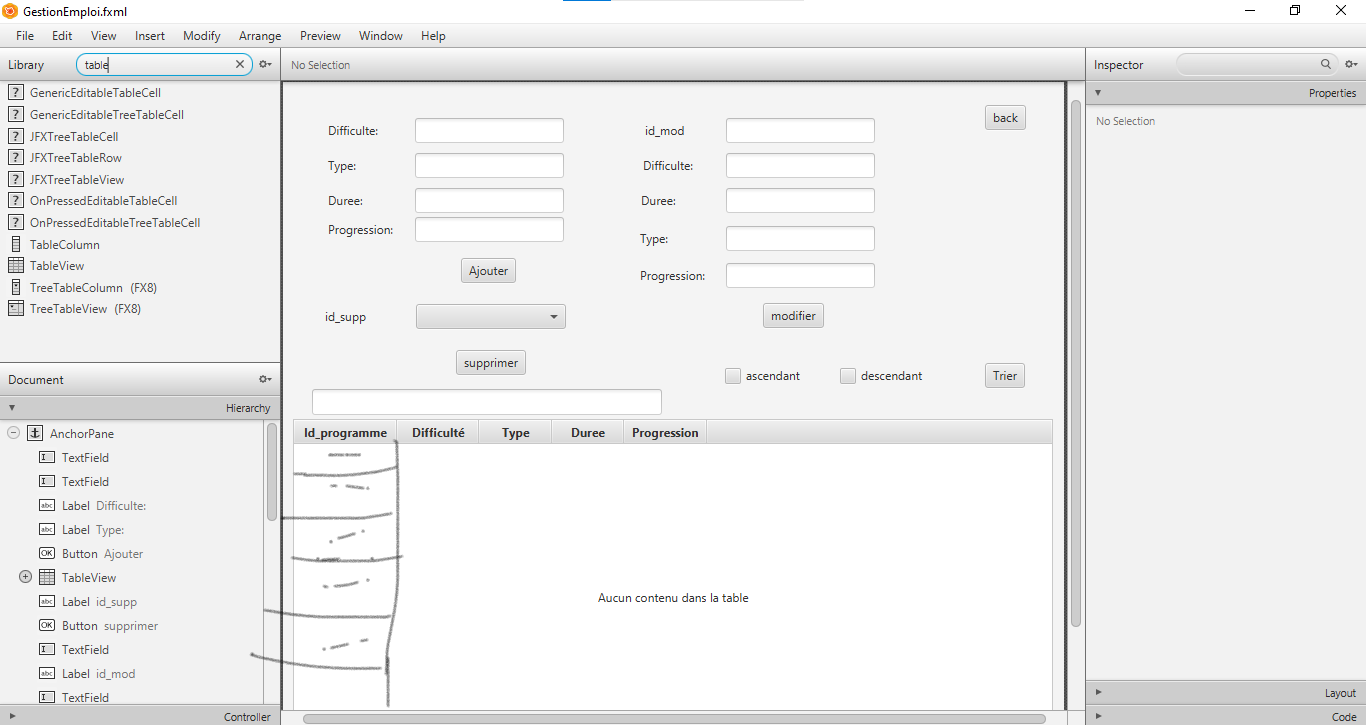Check the descendant checkbox
The image size is (1366, 725).
coord(848,375)
